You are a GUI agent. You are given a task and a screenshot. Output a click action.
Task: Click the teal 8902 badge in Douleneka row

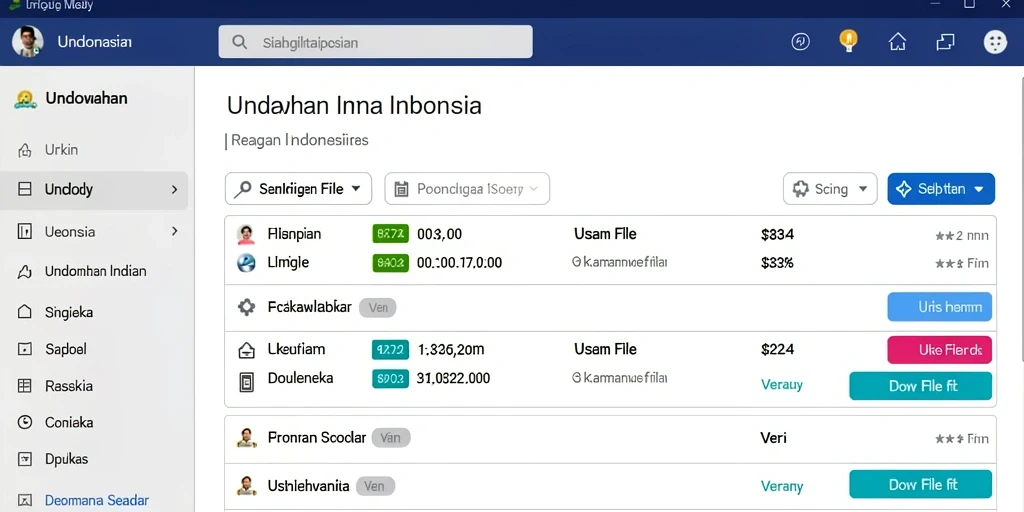pos(391,379)
